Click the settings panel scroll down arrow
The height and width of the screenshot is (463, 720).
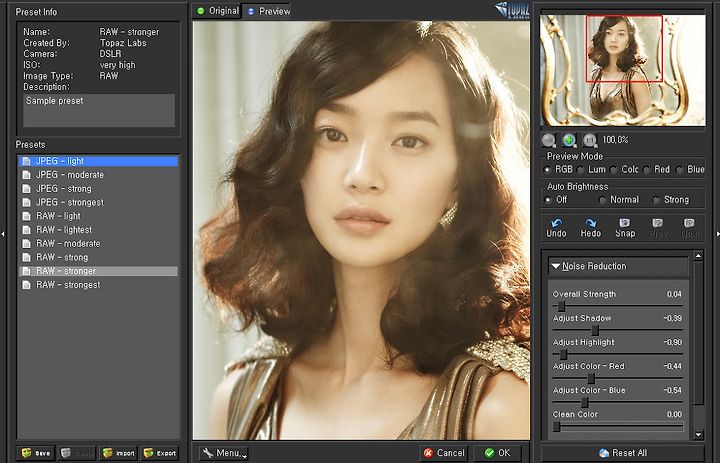click(698, 434)
